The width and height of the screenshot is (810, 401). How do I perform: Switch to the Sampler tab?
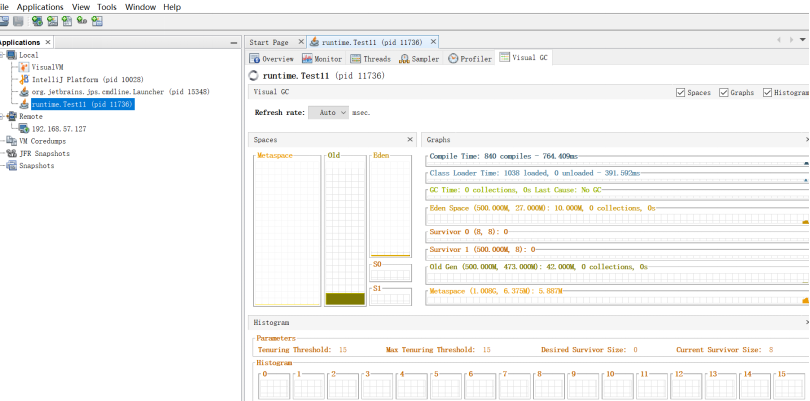[419, 58]
